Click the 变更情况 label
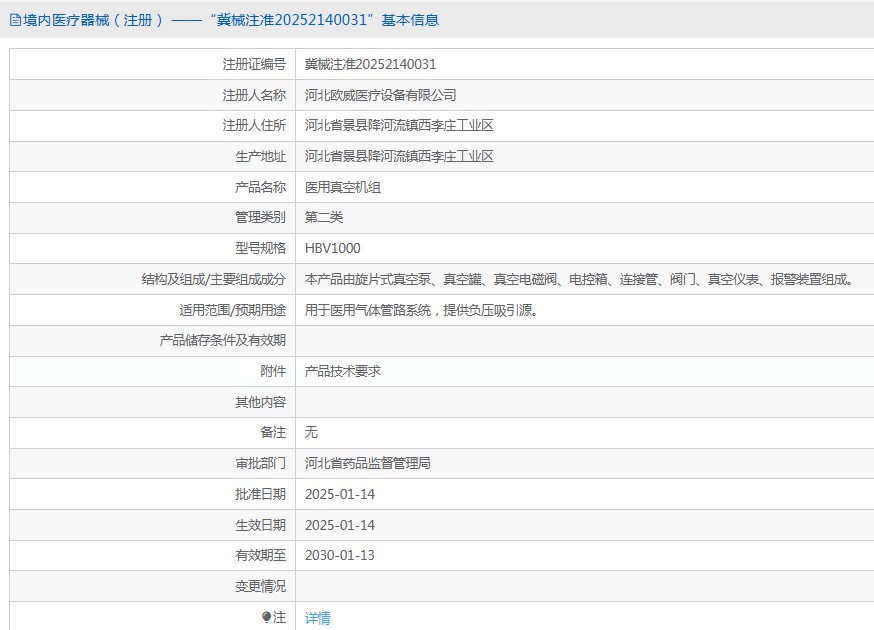 (260, 586)
